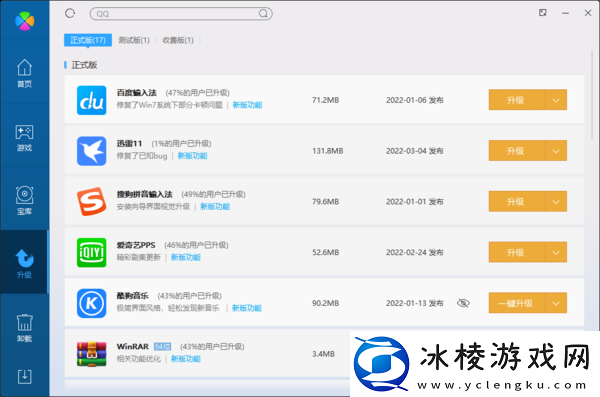Expand dropdown arrow next to 百度输入法 upgrade
Screen dimensions: 600x397
click(x=556, y=100)
